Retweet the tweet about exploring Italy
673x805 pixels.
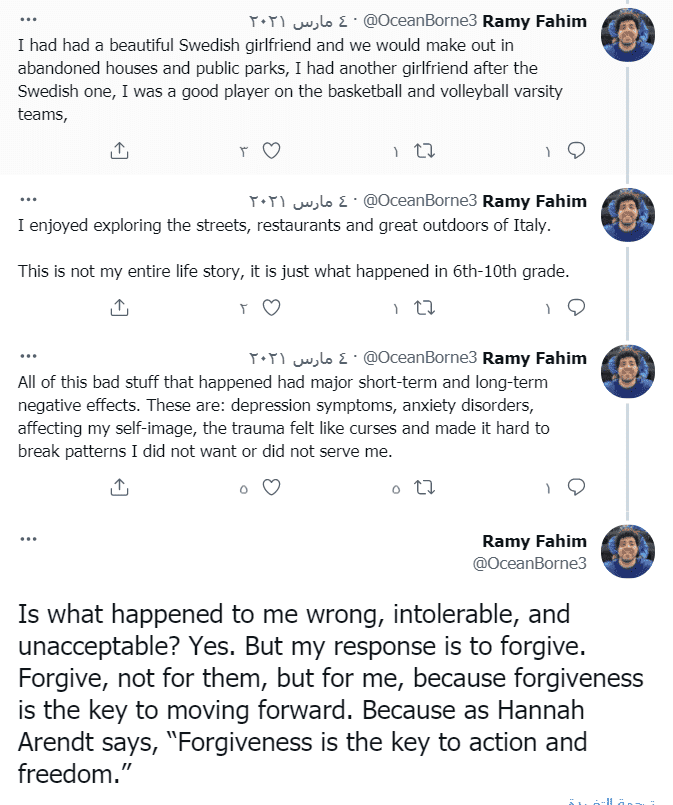coord(425,308)
